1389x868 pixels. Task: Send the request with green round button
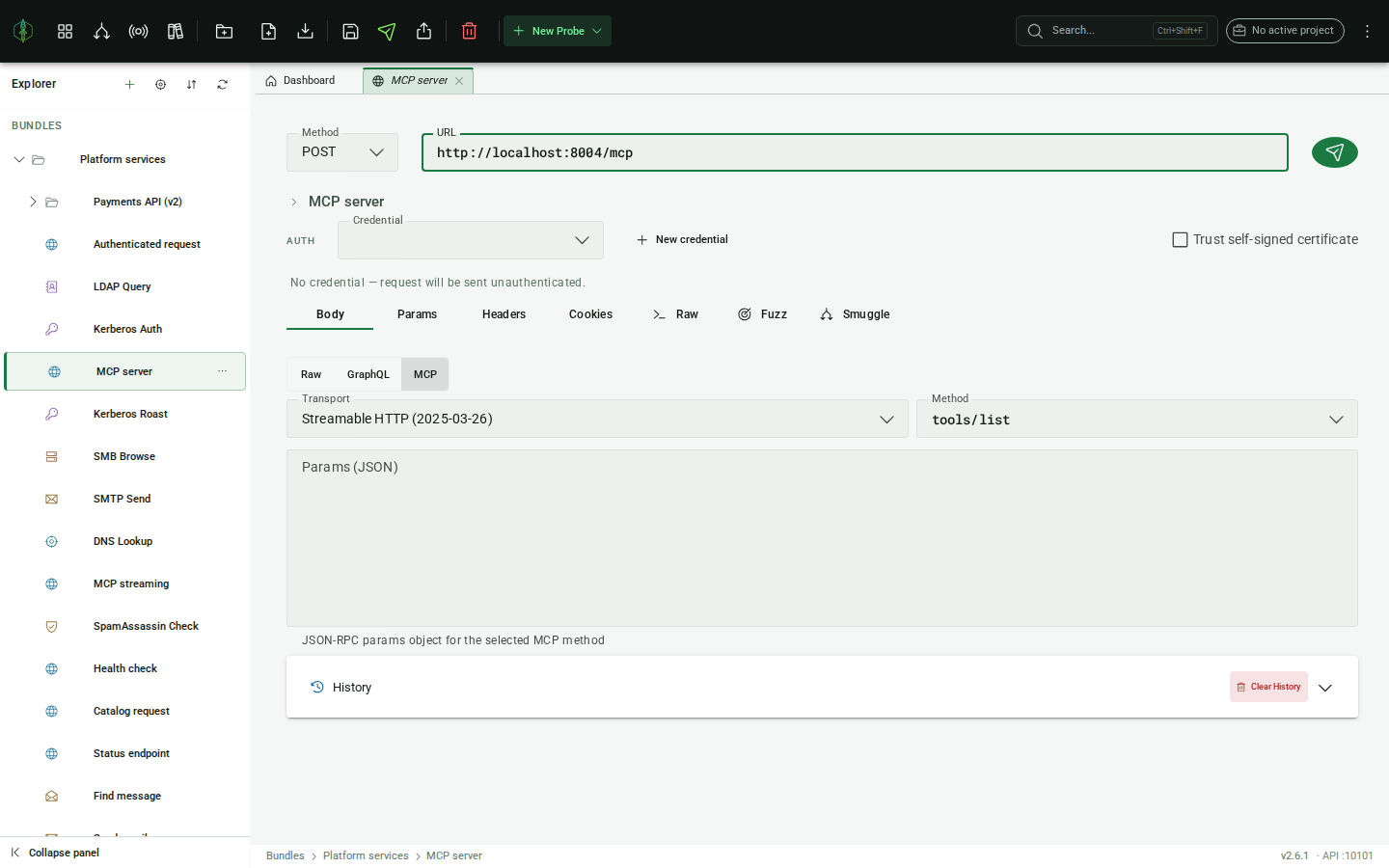click(1334, 152)
